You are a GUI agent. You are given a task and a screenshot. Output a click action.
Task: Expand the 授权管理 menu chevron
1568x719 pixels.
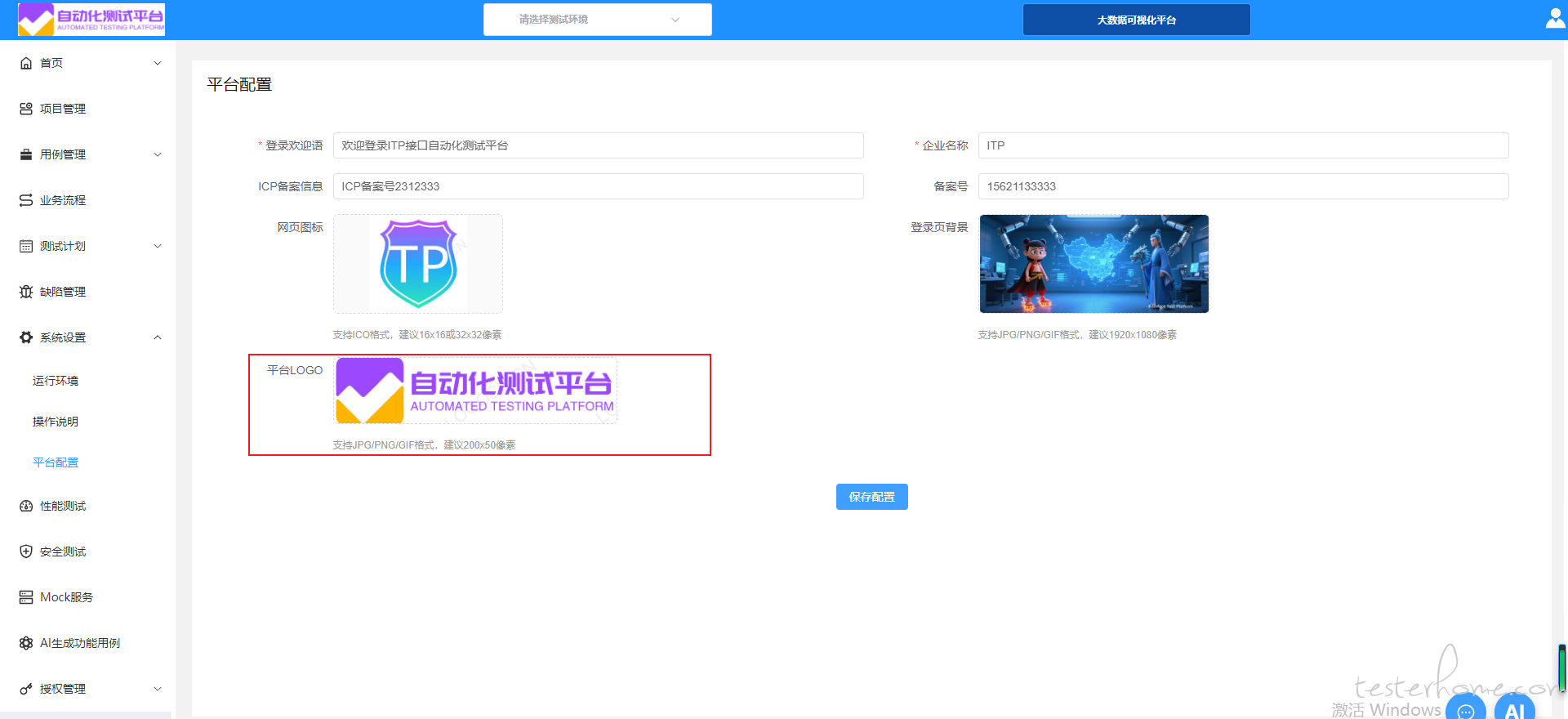click(158, 689)
